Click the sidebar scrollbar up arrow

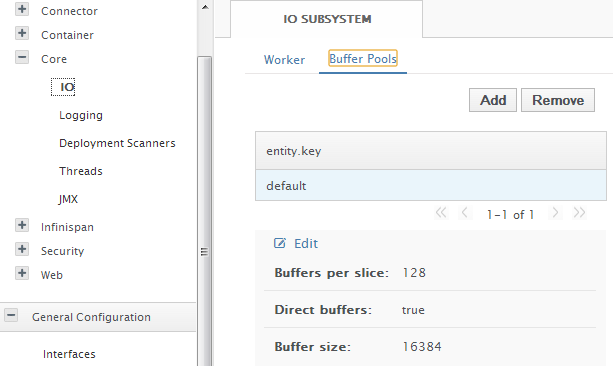[x=205, y=7]
